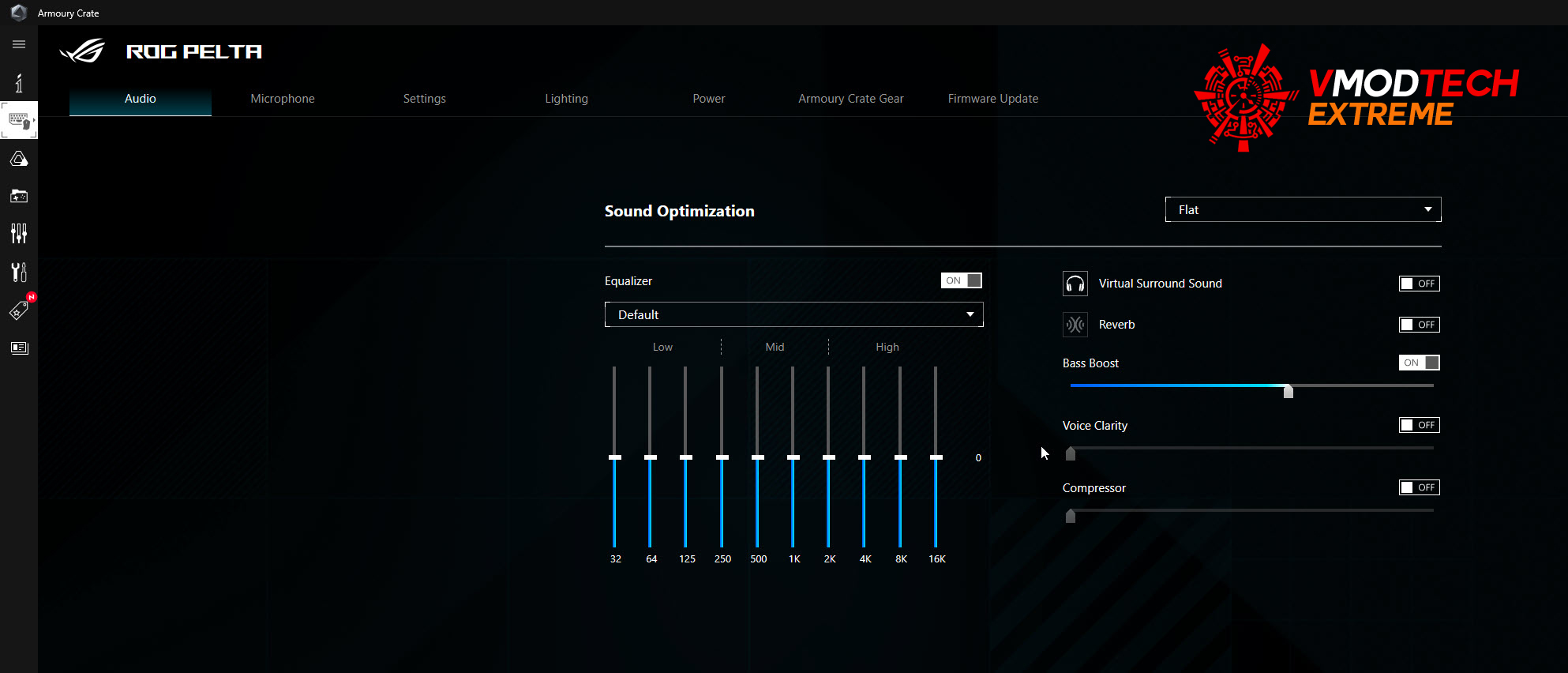Image resolution: width=1568 pixels, height=673 pixels.
Task: Turn off the Equalizer toggle
Action: (962, 280)
